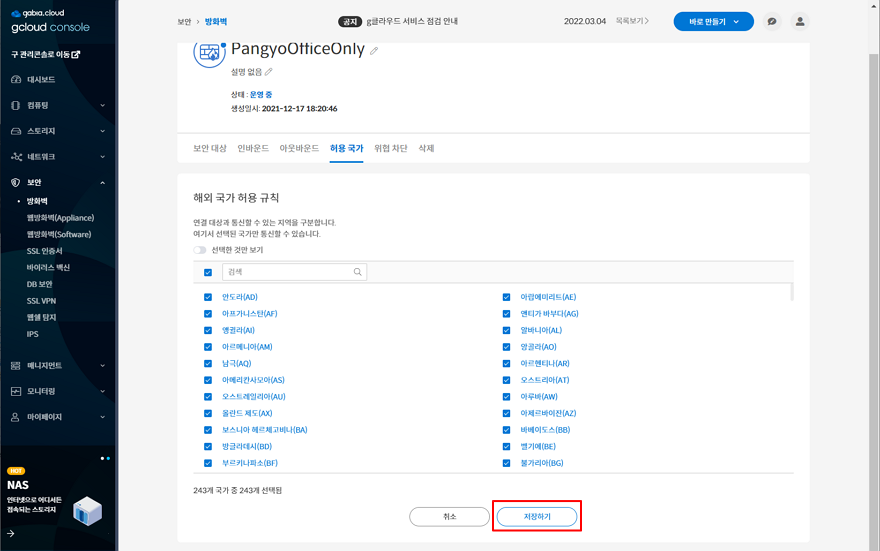Open SSL VPN menu item
880x551 pixels.
pos(42,301)
